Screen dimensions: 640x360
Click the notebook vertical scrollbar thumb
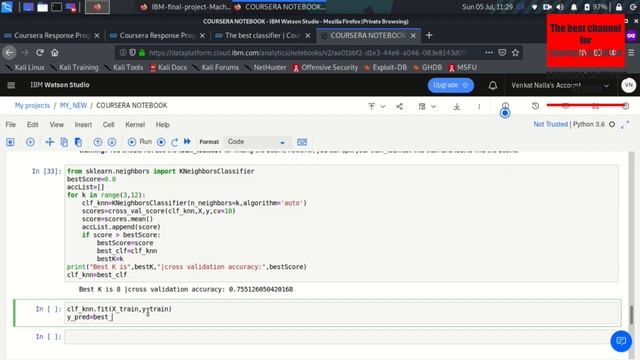(x=631, y=315)
